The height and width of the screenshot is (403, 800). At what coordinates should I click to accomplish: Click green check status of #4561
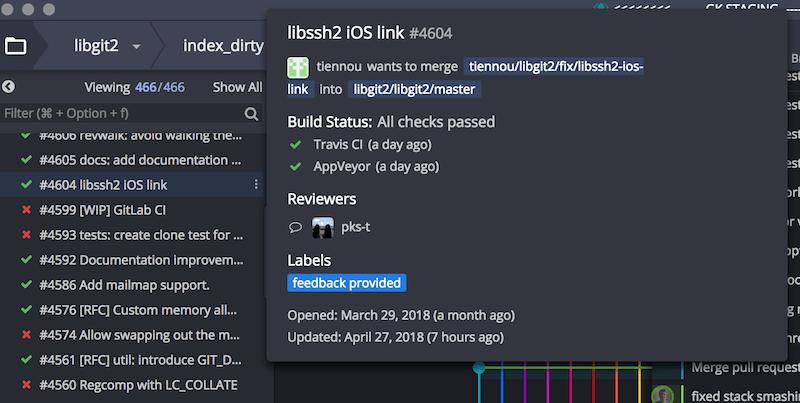(x=27, y=360)
